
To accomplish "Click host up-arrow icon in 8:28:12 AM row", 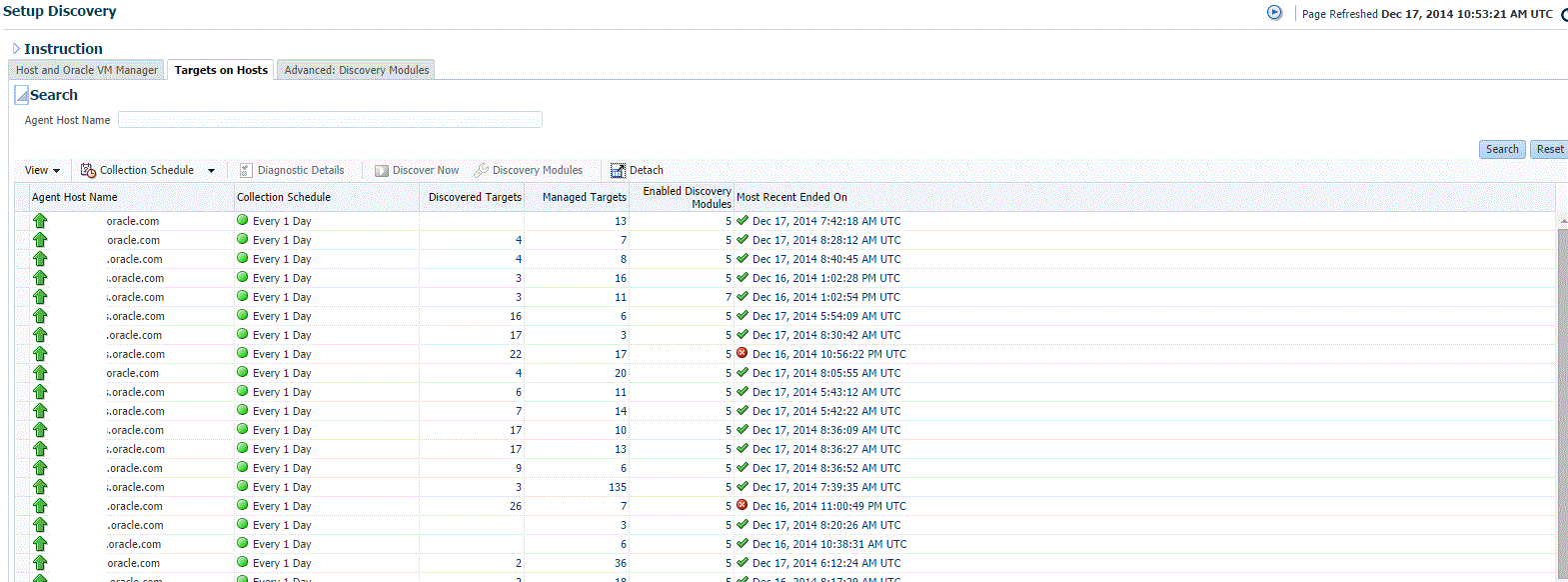I will pyautogui.click(x=40, y=240).
